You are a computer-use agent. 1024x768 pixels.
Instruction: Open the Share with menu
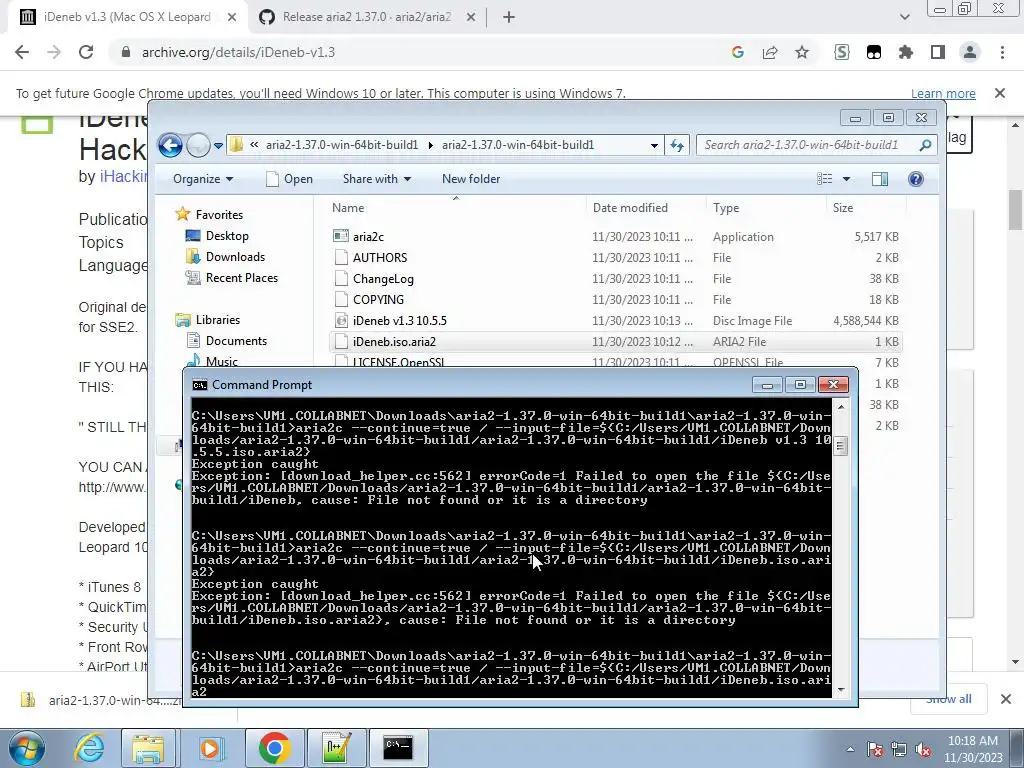[377, 179]
